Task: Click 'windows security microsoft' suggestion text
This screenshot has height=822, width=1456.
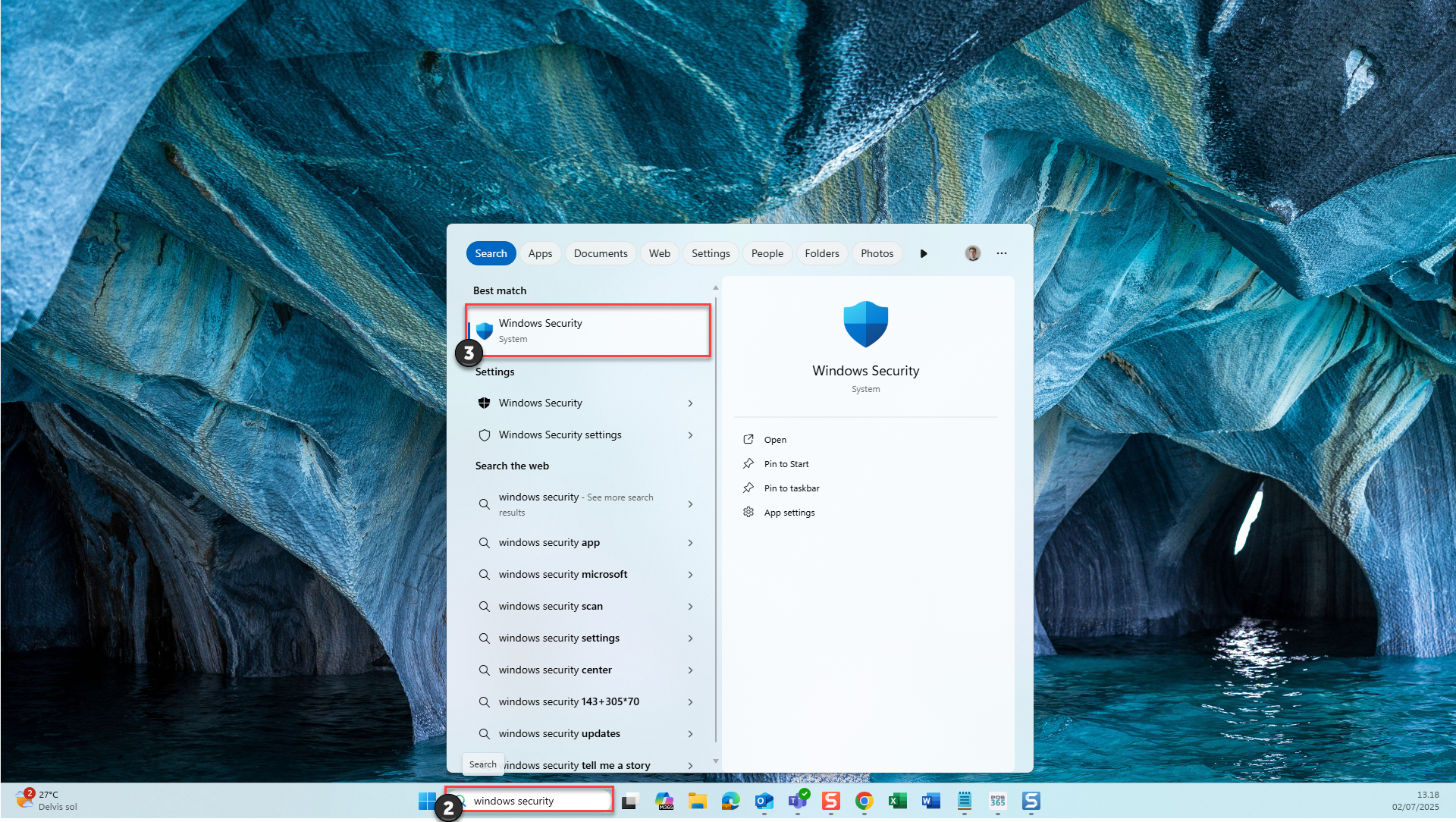Action: point(563,575)
